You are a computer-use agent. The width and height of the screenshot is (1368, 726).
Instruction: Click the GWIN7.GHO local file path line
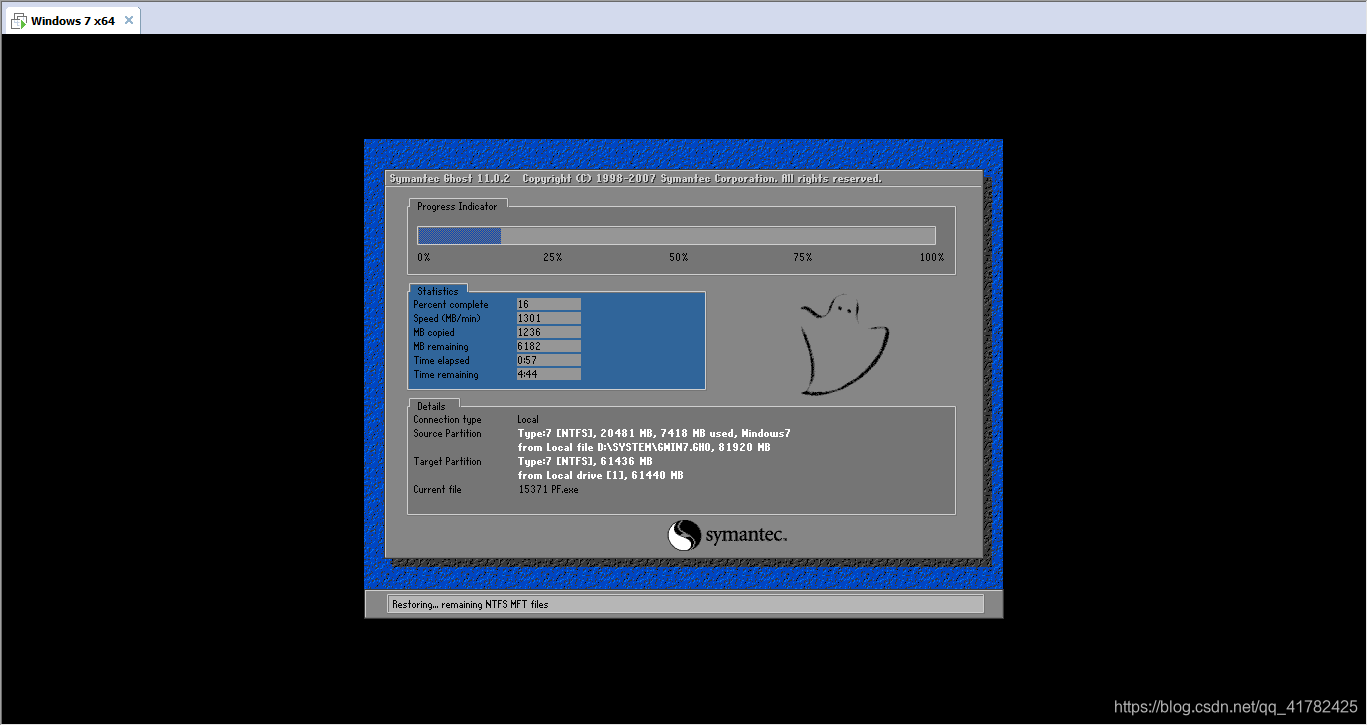[644, 447]
